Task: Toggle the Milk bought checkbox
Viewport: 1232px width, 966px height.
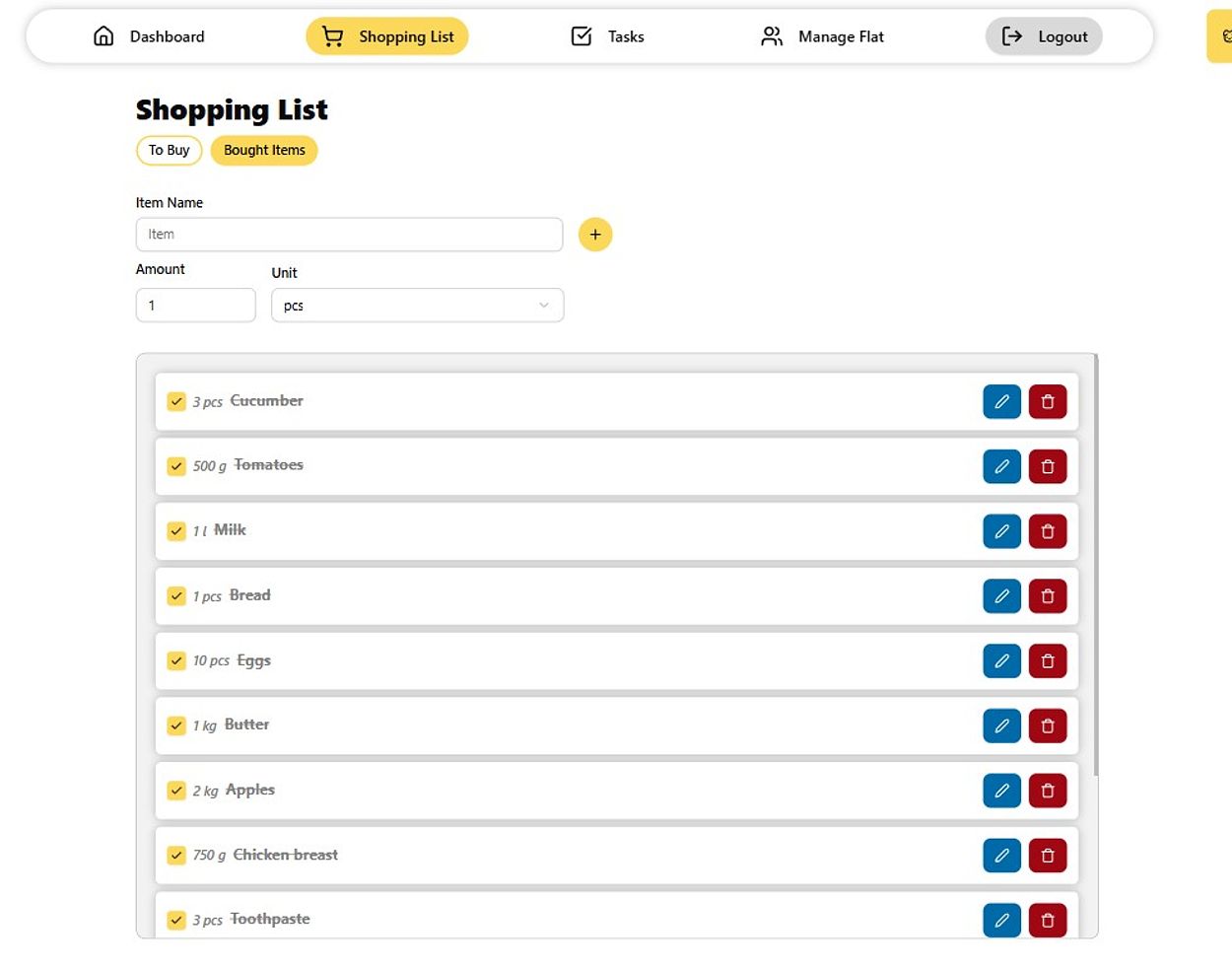Action: 176,531
